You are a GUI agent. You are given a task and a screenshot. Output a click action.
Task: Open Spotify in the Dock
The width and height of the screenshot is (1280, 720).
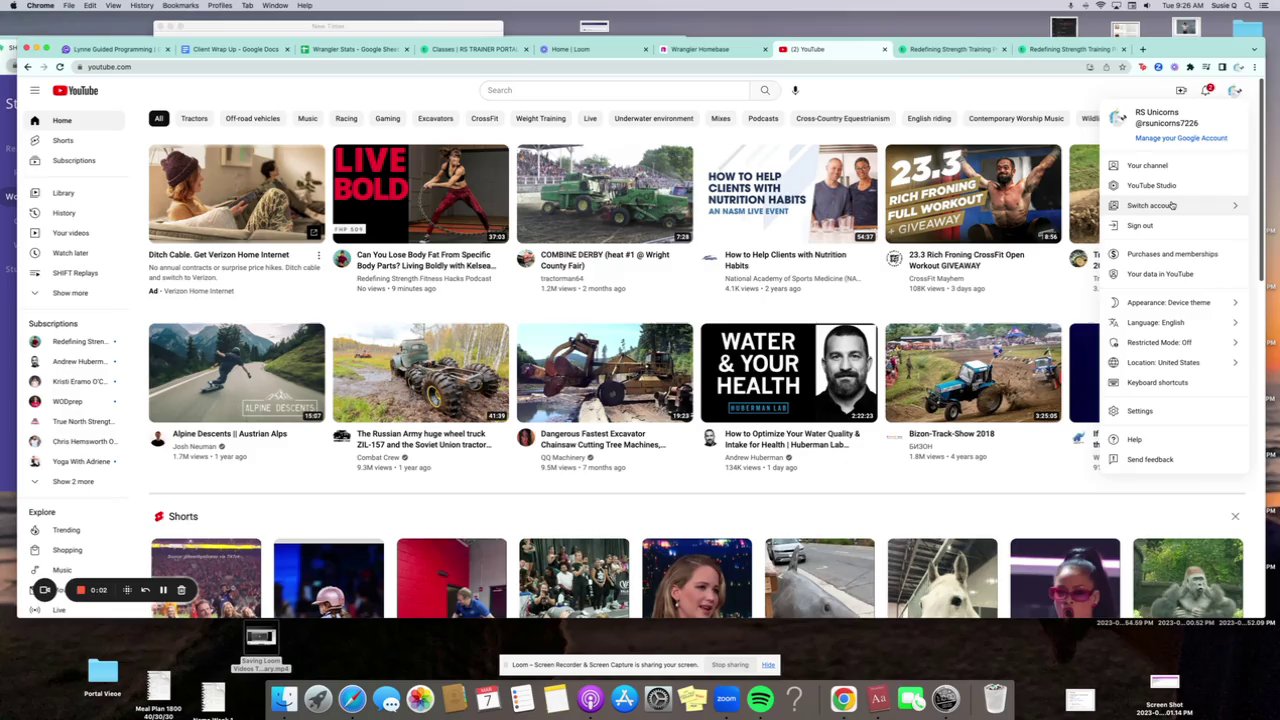tap(760, 699)
